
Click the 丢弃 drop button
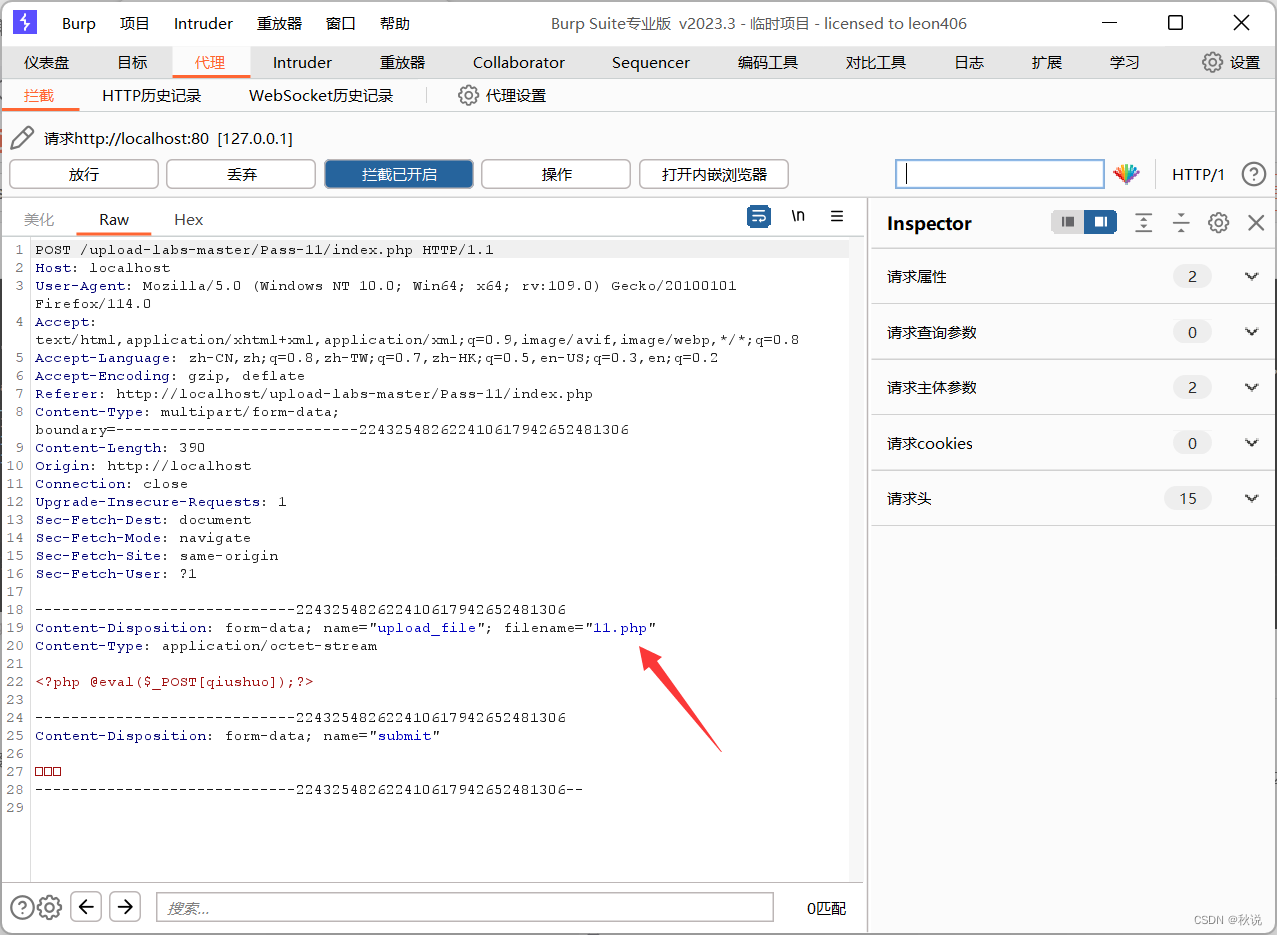[241, 174]
